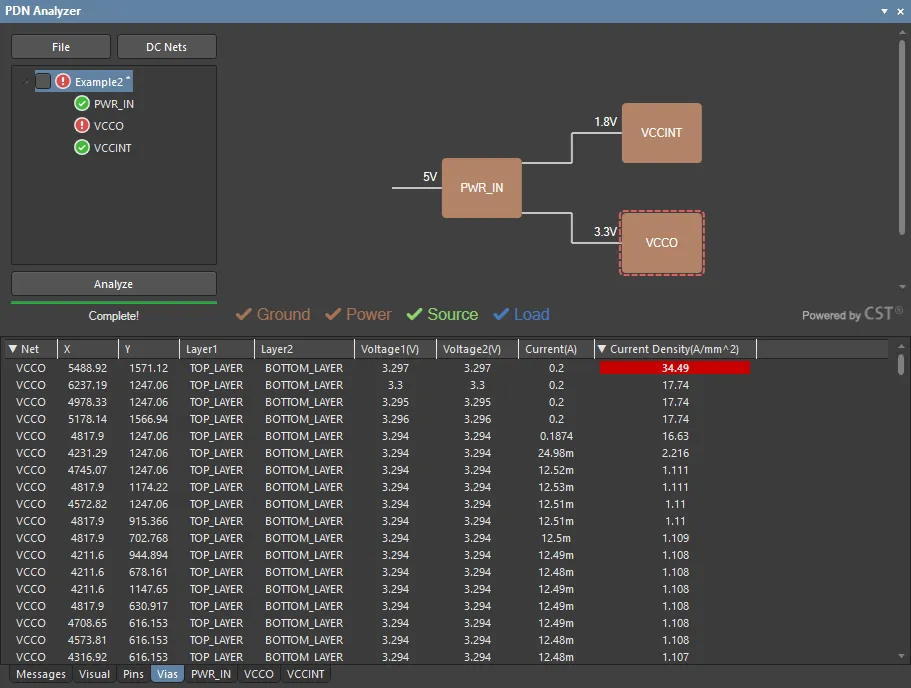Select the VCCINT block in the diagram
Viewport: 911px width, 688px height.
[x=661, y=133]
